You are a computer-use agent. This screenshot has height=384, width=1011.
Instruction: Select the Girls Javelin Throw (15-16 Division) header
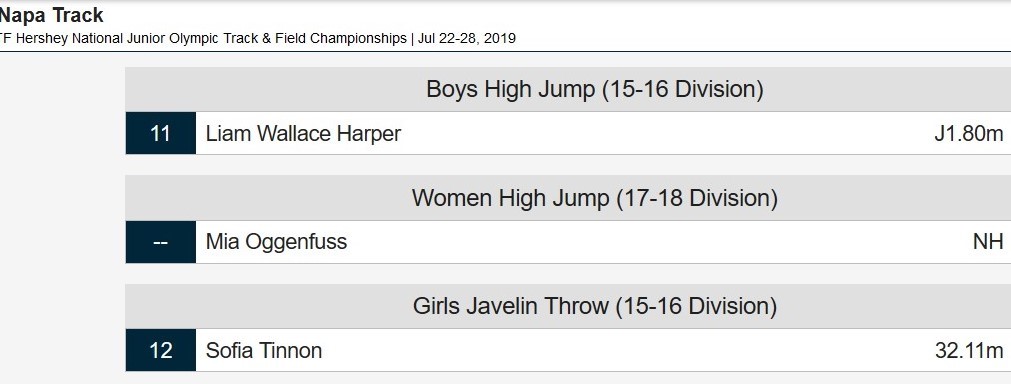coord(594,306)
